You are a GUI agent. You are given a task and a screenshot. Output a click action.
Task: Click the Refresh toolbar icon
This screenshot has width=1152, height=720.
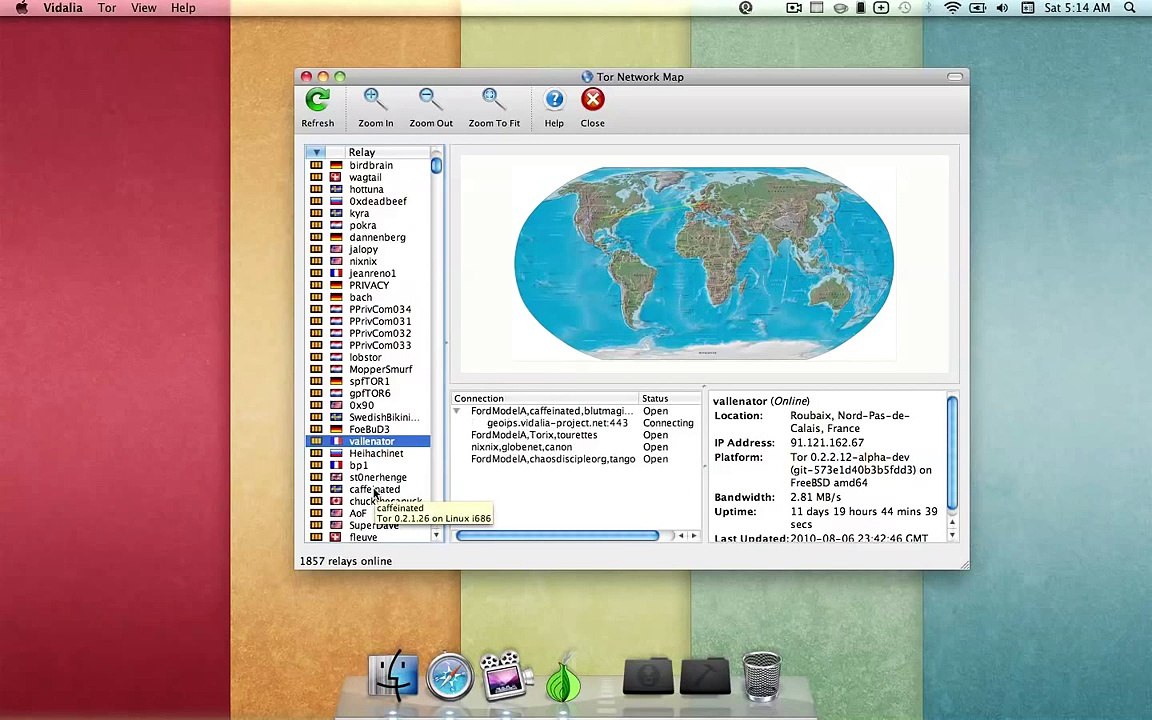(x=317, y=101)
